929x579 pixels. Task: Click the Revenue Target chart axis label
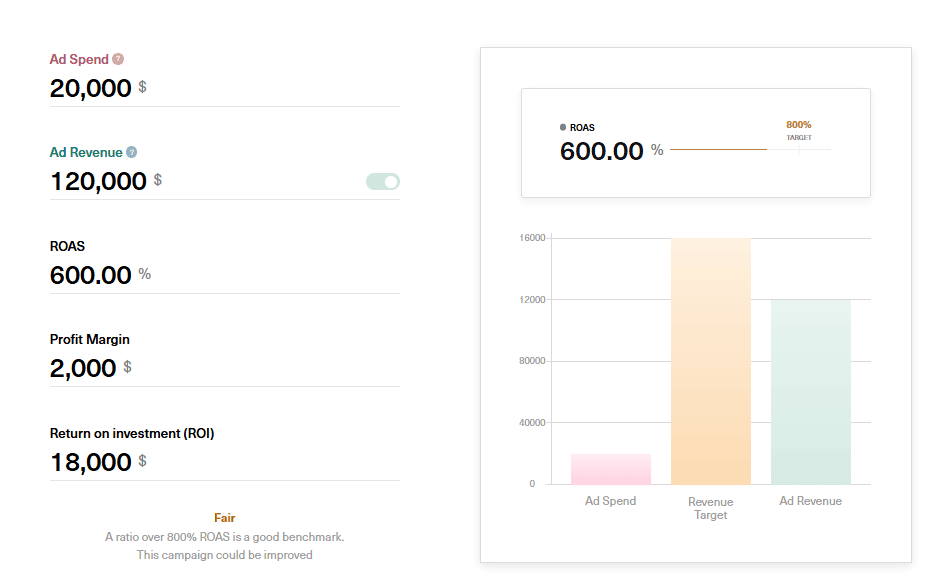[x=711, y=508]
